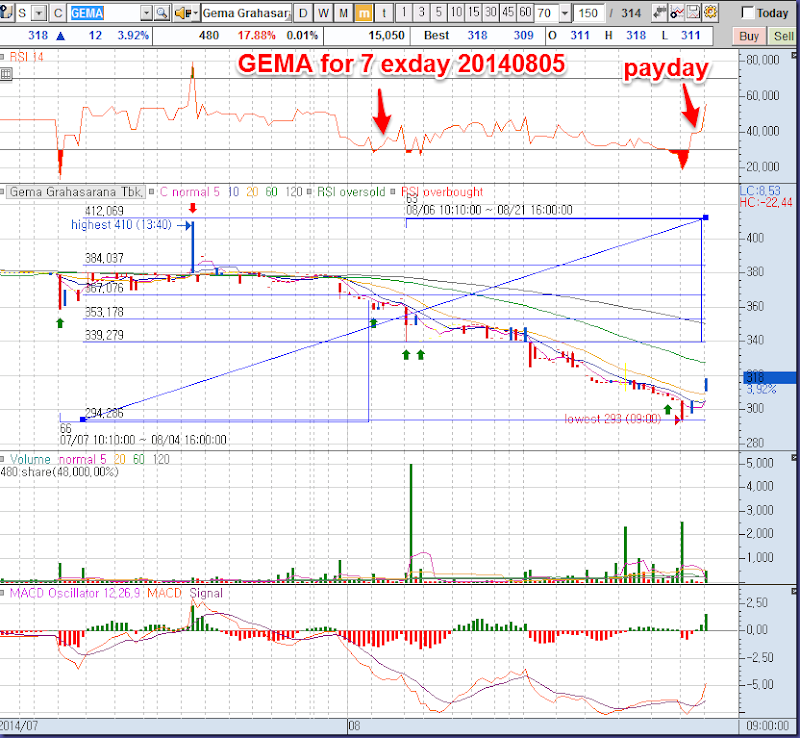
Task: Select the 60 minute interval button
Action: (525, 12)
